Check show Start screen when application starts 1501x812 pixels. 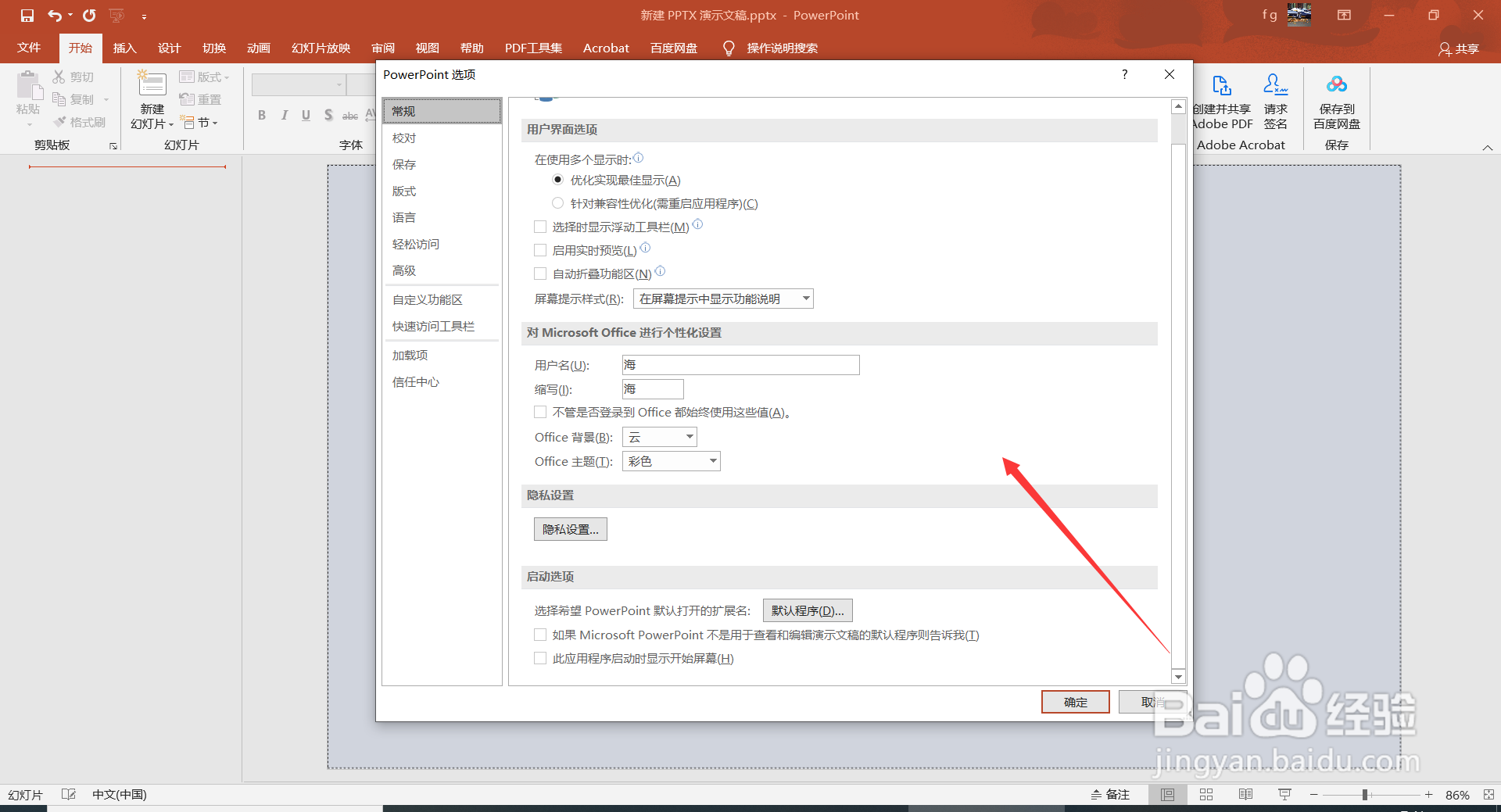540,658
